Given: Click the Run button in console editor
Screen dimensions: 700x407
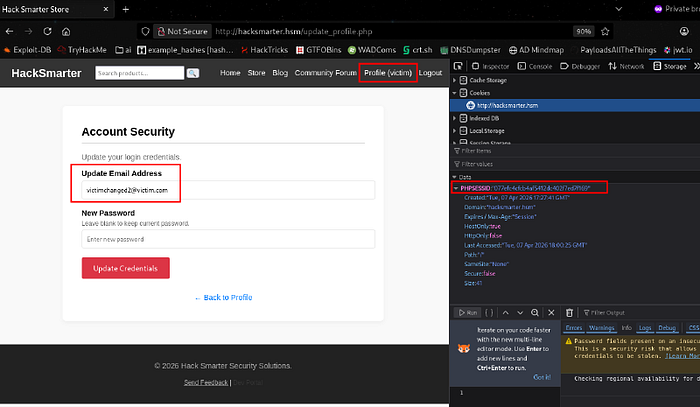Looking at the screenshot, I should coord(467,312).
